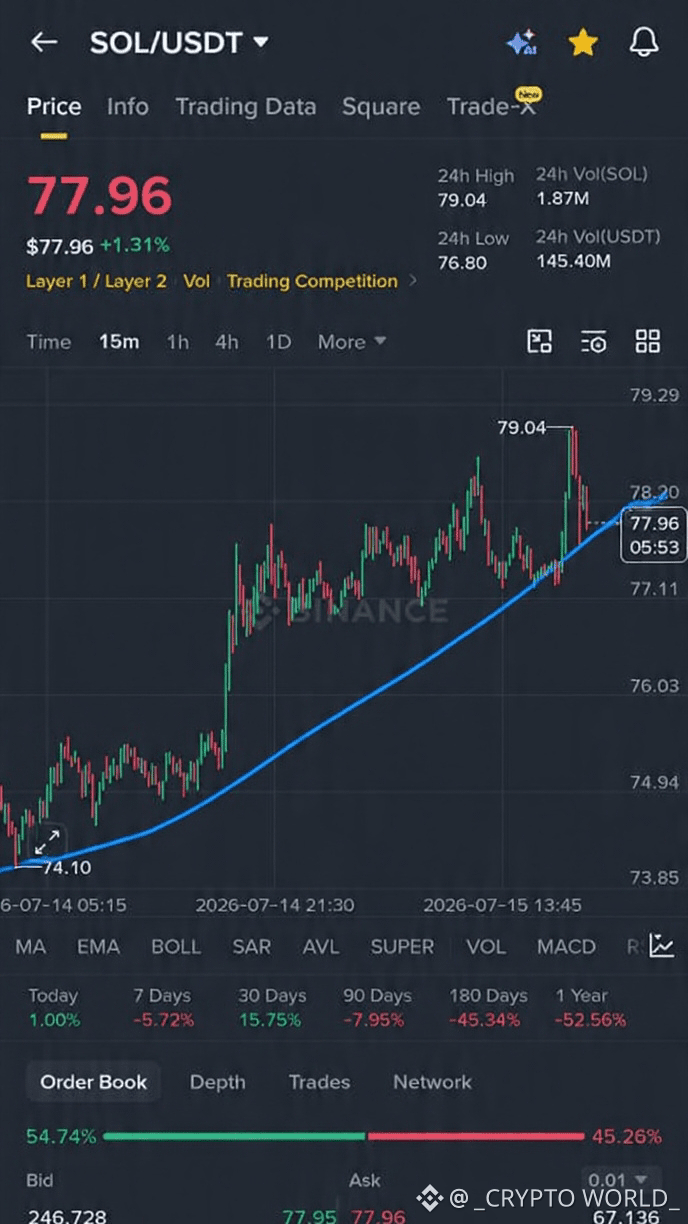
Task: Select the Time chart interval
Action: [49, 342]
